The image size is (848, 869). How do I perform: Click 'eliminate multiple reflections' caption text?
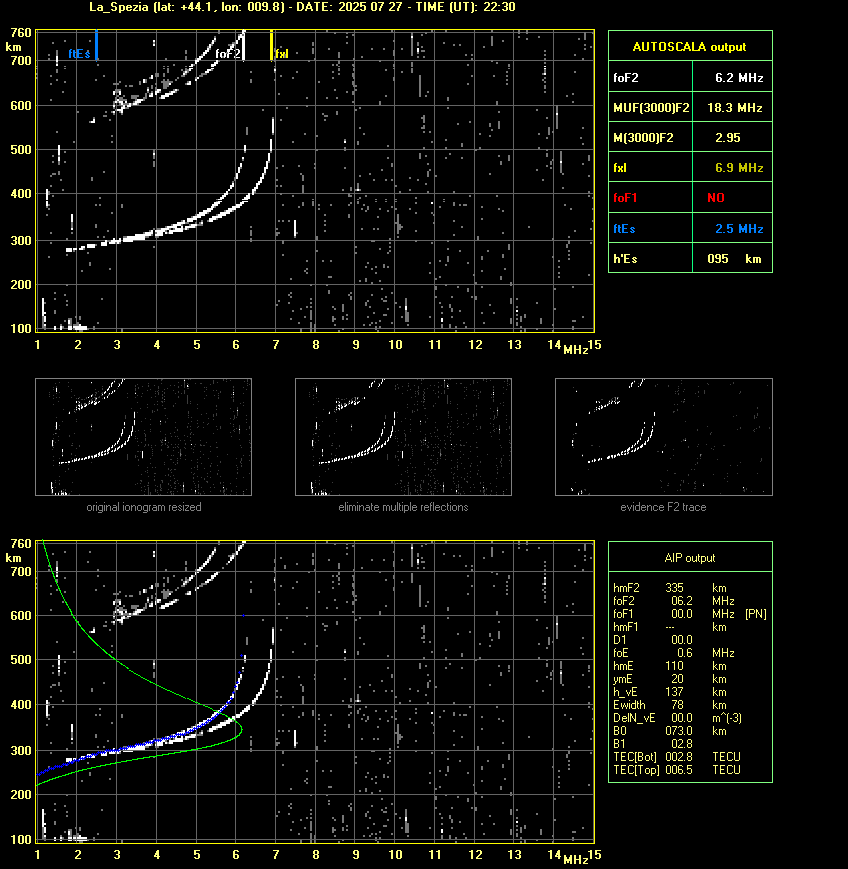tap(403, 507)
